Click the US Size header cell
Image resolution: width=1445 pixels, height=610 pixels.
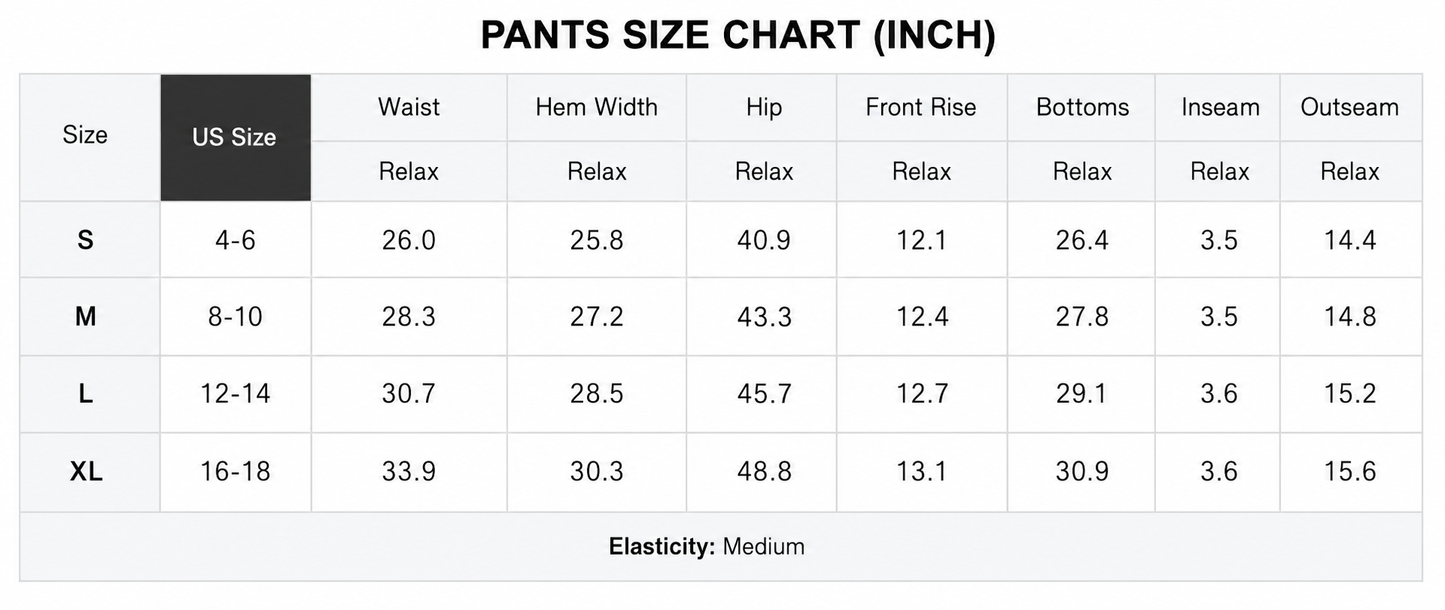235,138
